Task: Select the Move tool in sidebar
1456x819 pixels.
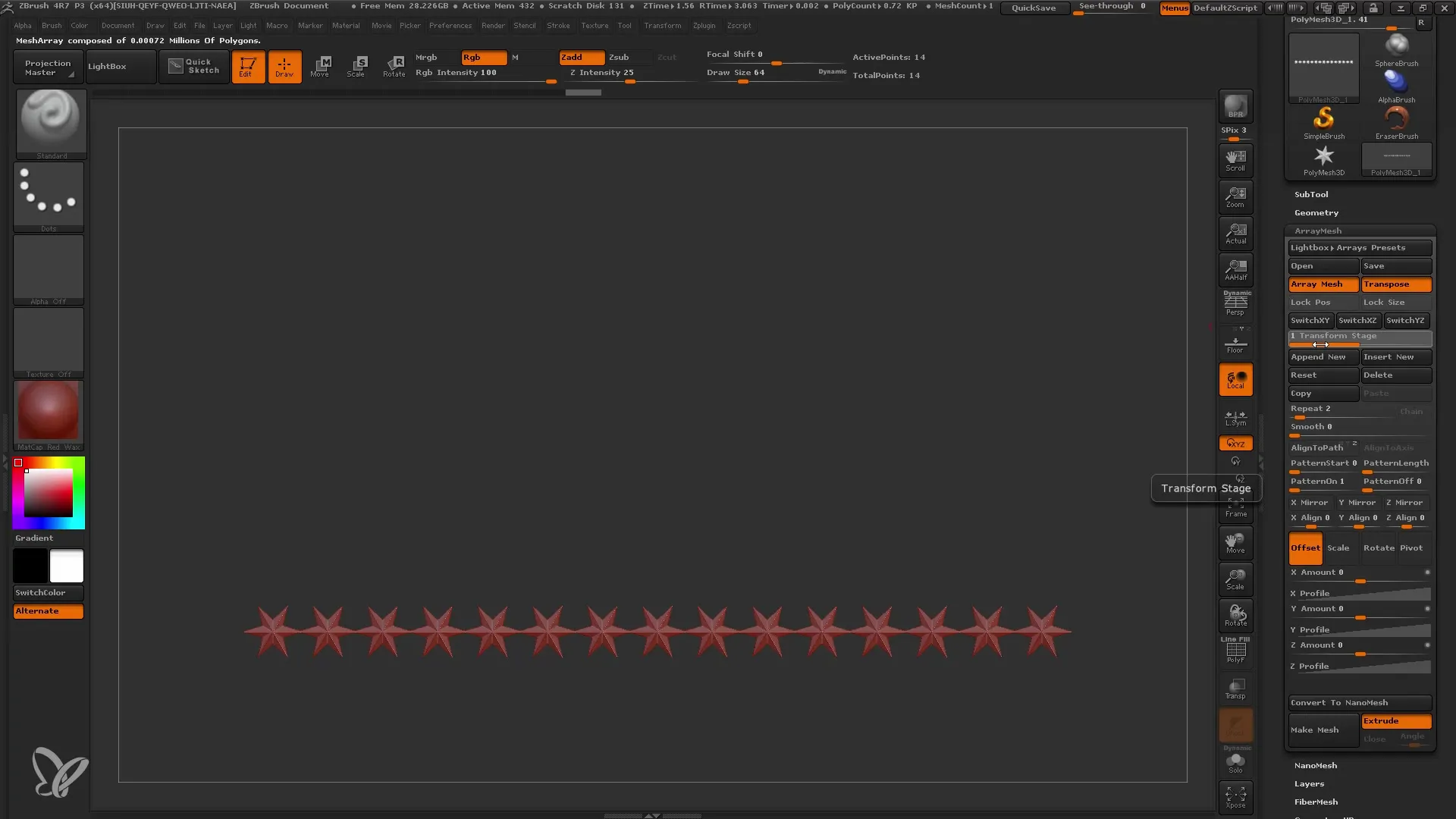Action: 1235,542
